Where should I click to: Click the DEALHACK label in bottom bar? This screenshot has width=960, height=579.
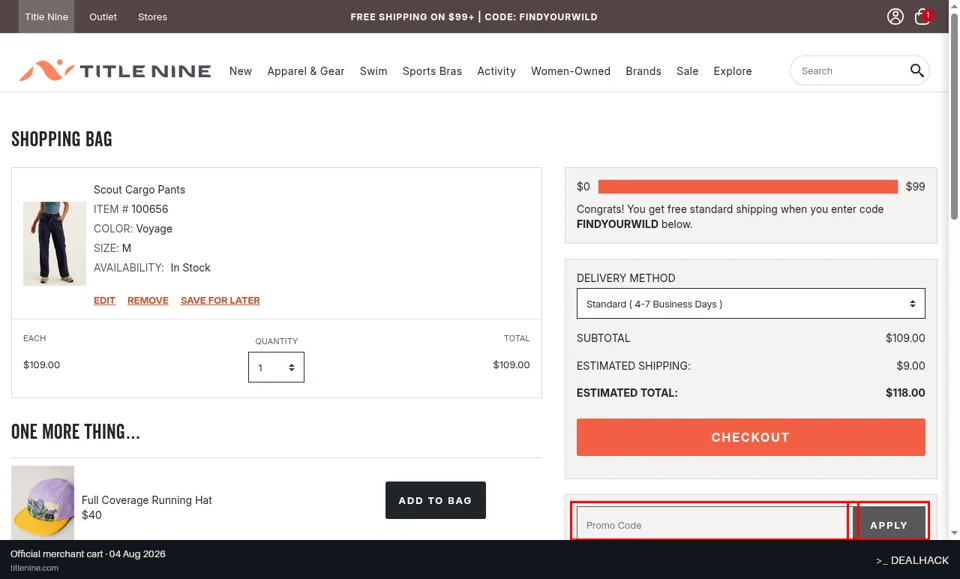912,560
